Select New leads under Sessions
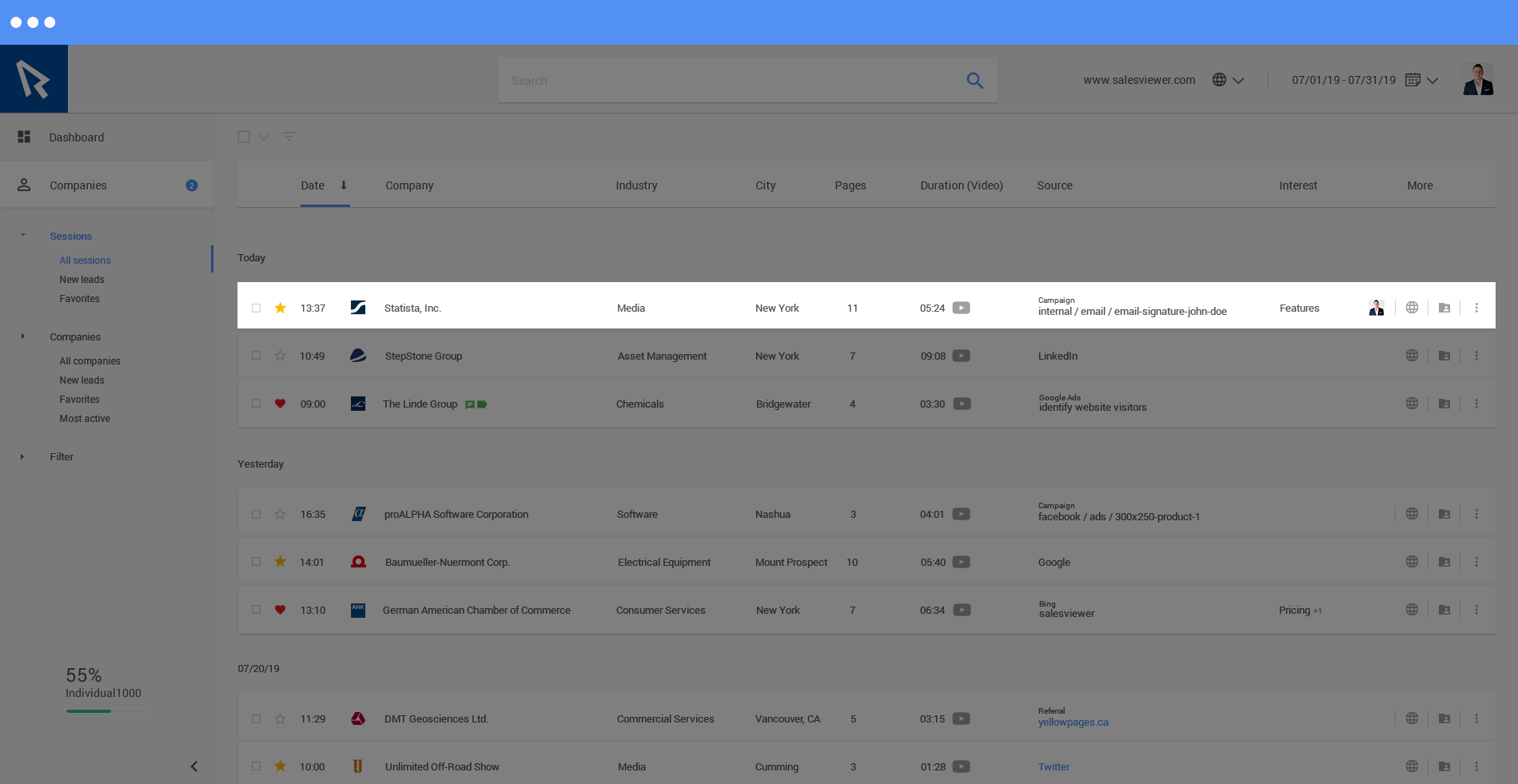The image size is (1518, 784). pyautogui.click(x=82, y=280)
